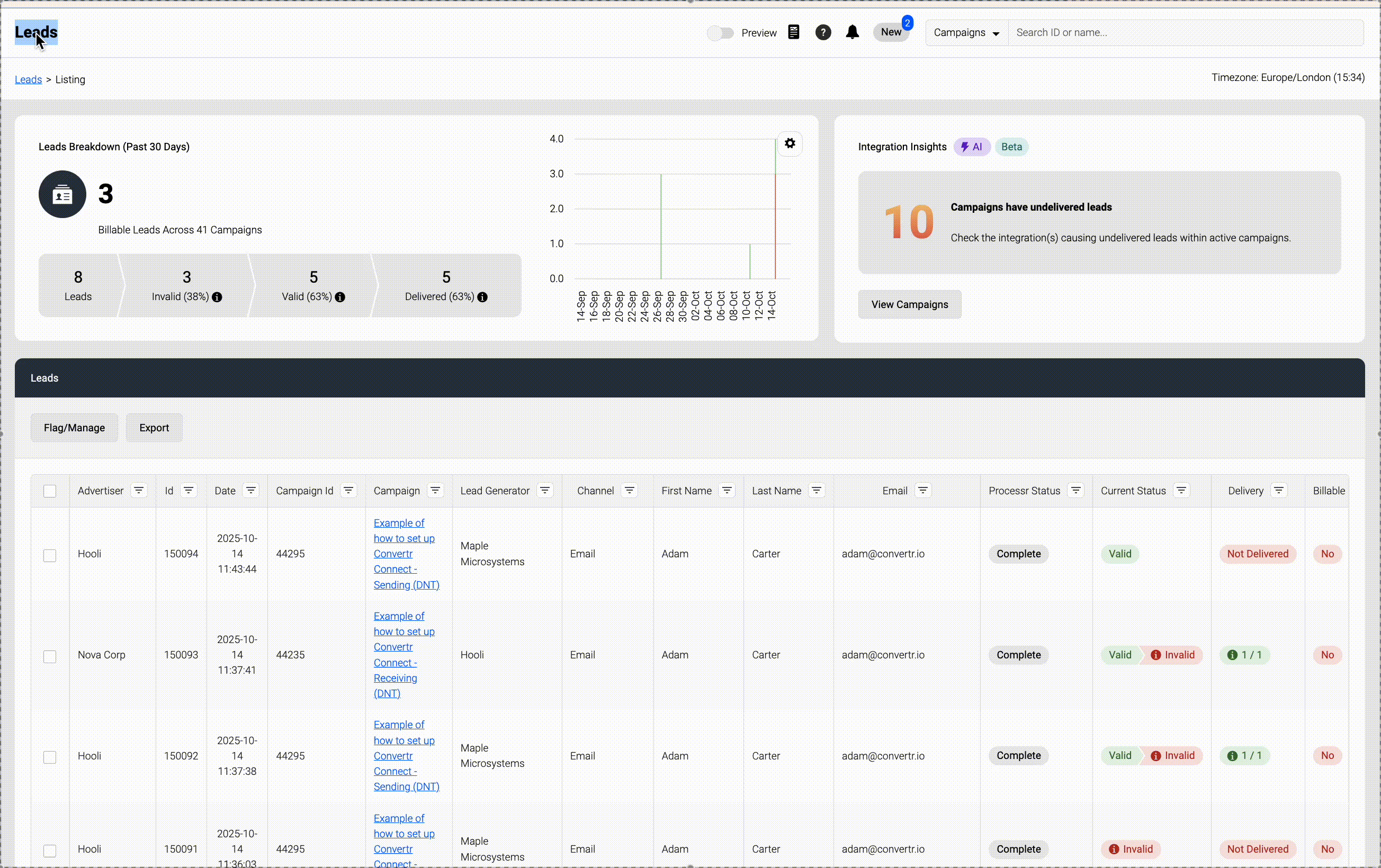Click the Leads breadcrumb link
This screenshot has height=868, width=1381.
28,79
